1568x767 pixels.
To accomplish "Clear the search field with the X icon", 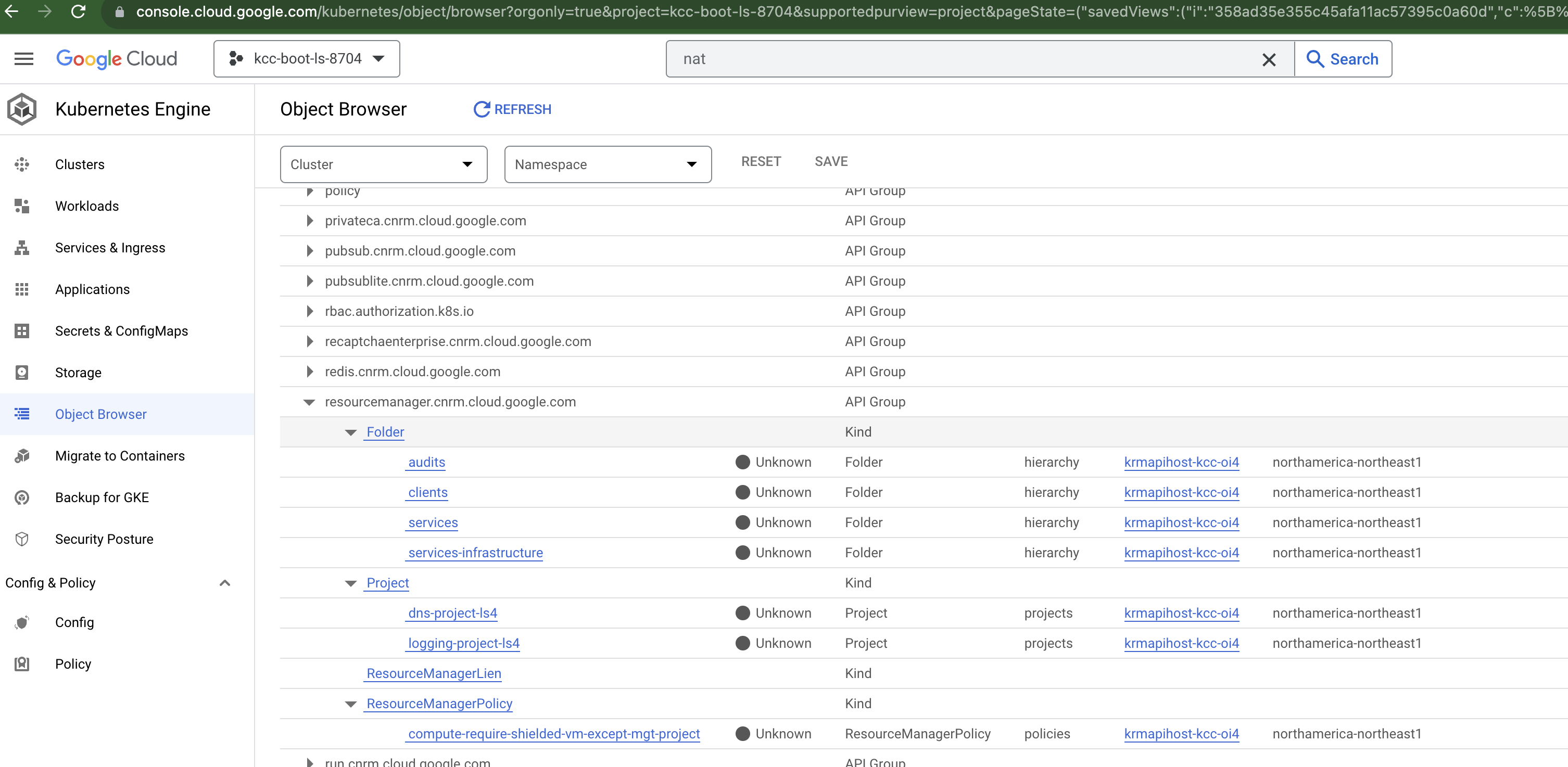I will tap(1269, 59).
